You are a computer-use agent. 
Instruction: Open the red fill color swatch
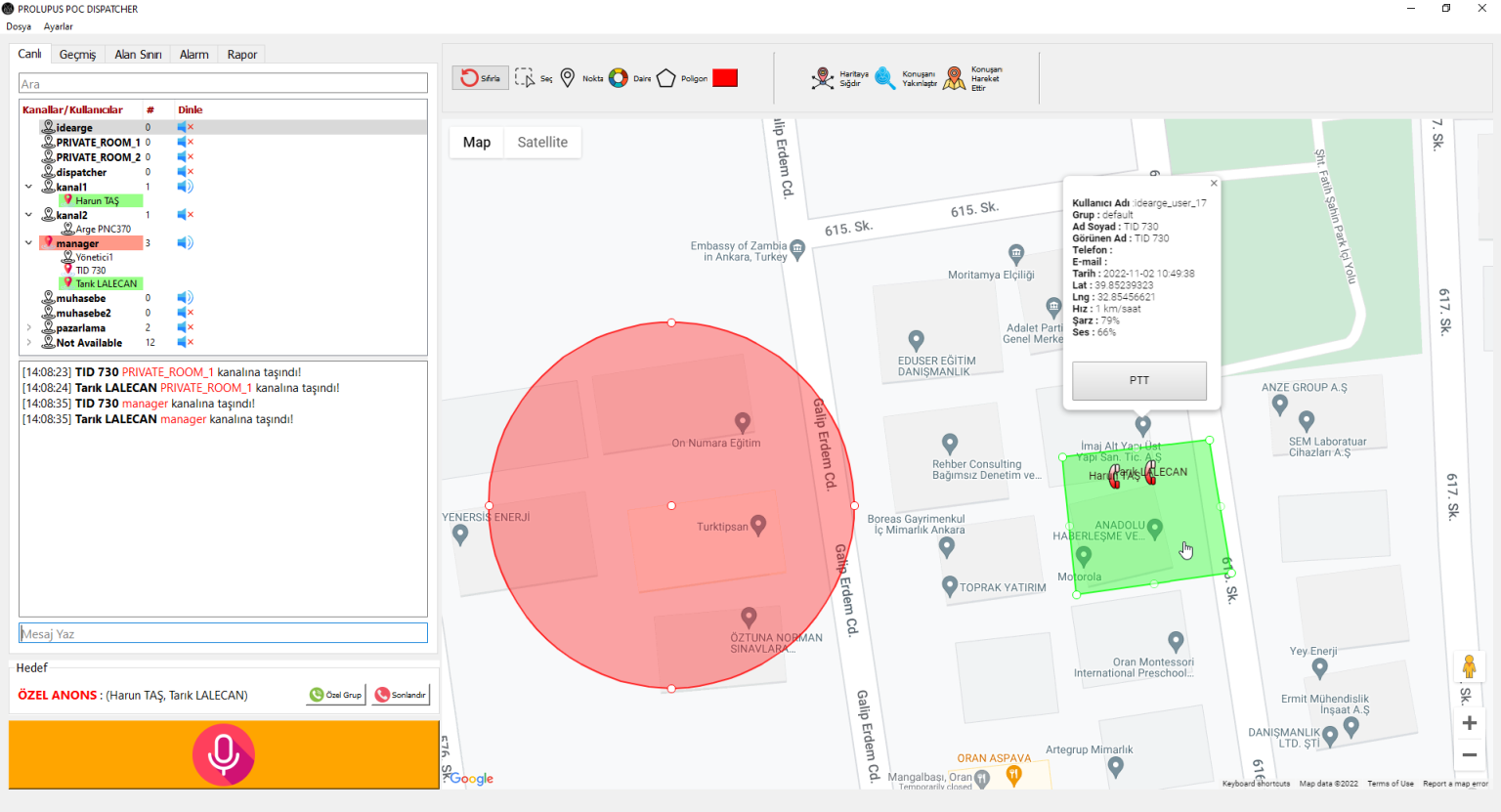[725, 78]
